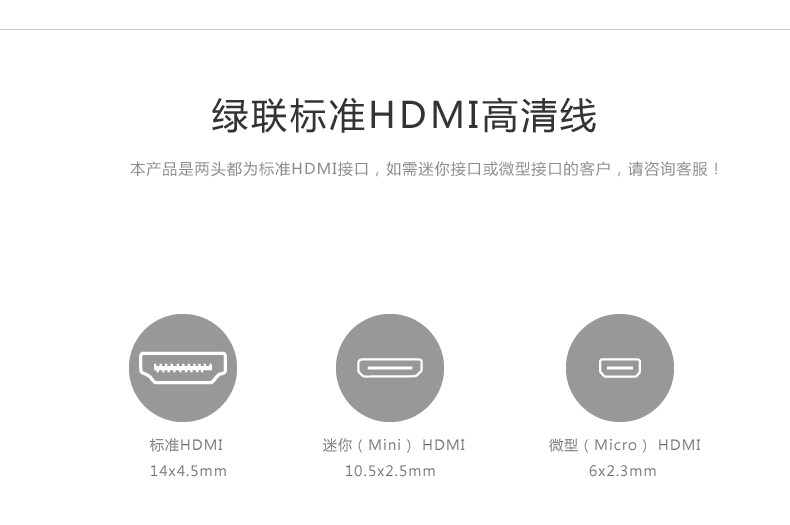Click 请咨询客服！ in the subtitle
The width and height of the screenshot is (790, 525).
[674, 169]
